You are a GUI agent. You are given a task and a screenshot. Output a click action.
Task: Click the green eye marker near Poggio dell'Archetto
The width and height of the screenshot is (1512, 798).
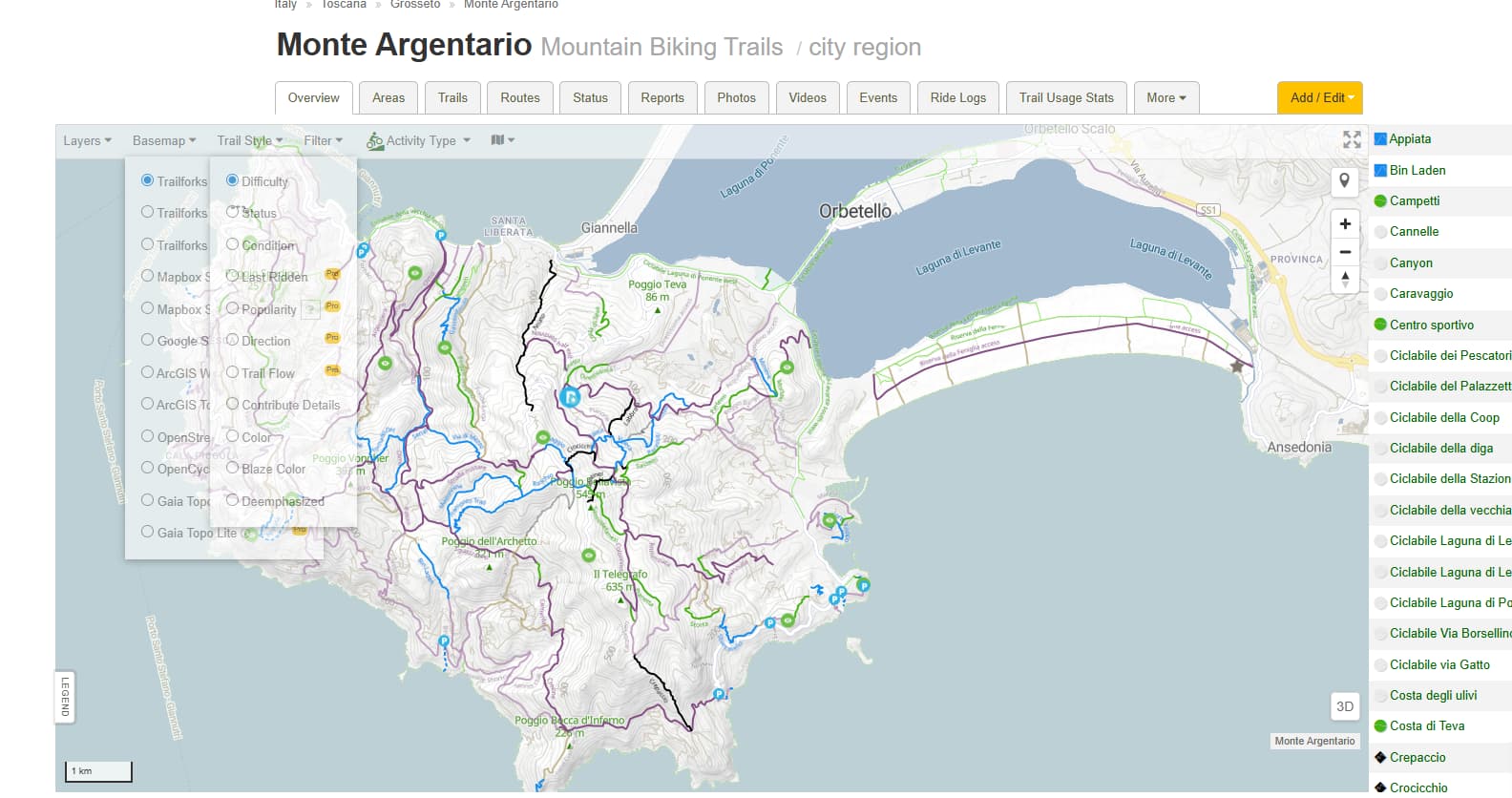(589, 555)
